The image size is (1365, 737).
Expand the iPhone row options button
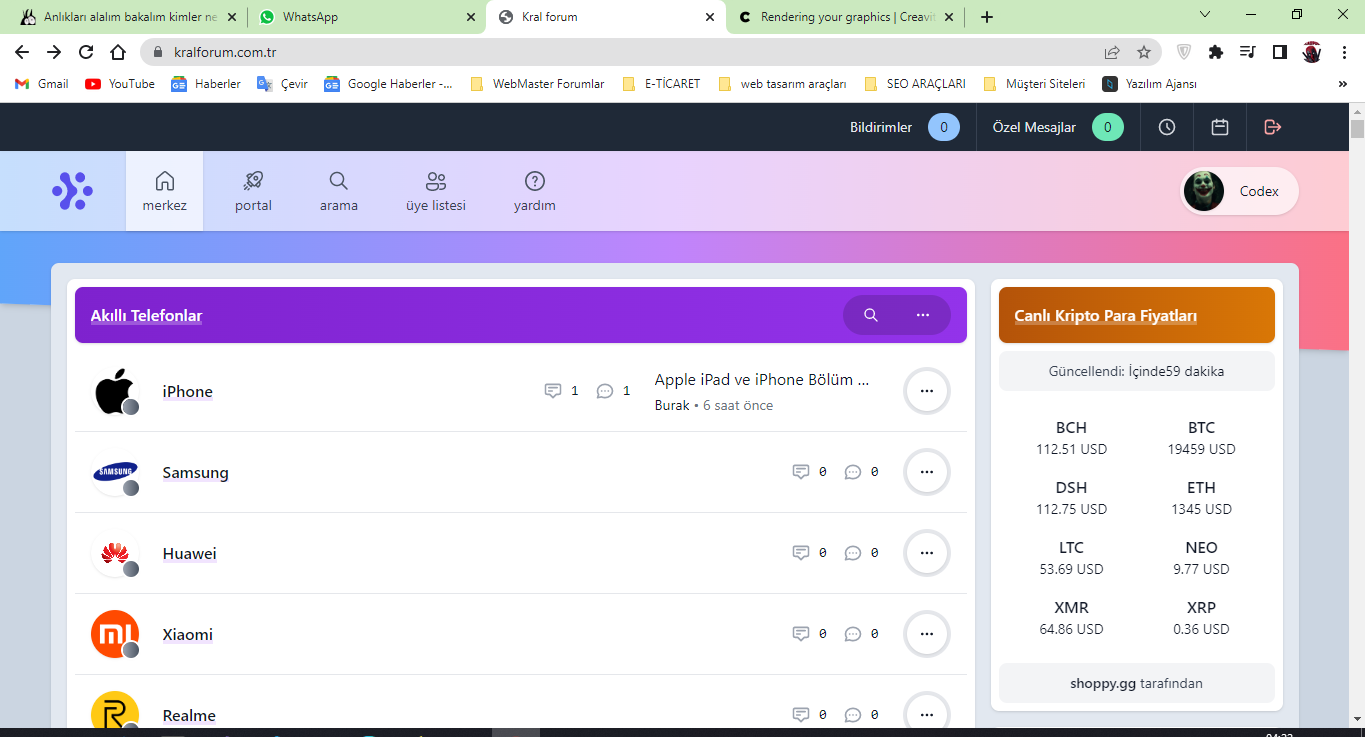point(927,391)
